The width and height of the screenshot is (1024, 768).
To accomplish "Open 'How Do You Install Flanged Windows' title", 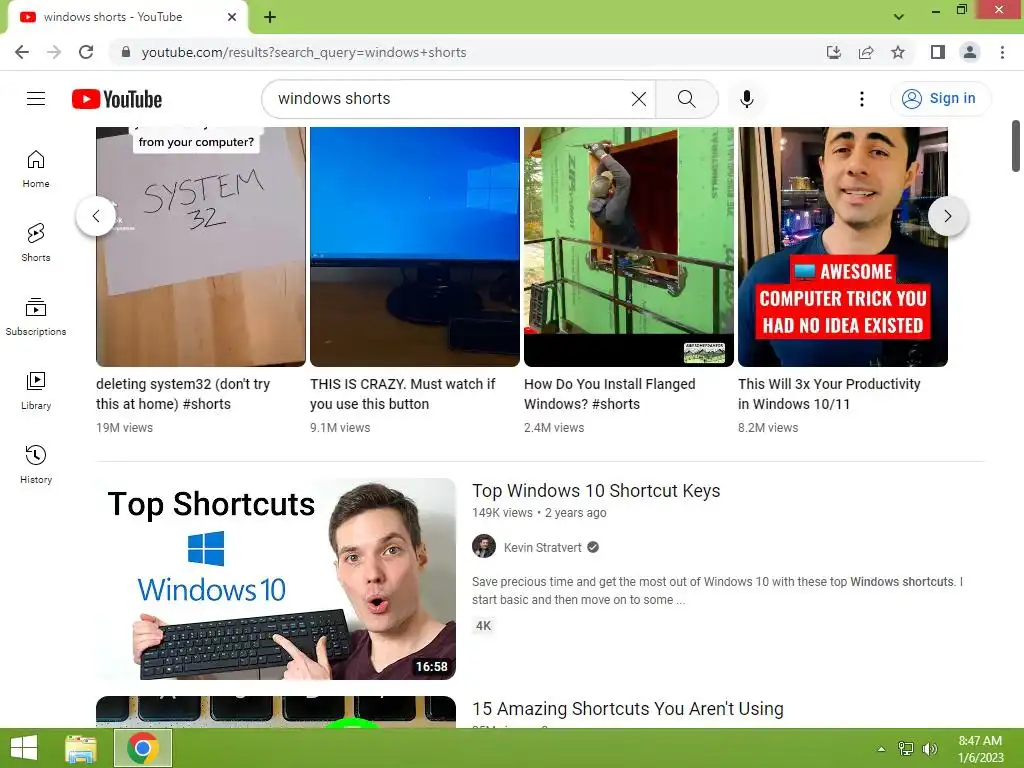I will (609, 394).
